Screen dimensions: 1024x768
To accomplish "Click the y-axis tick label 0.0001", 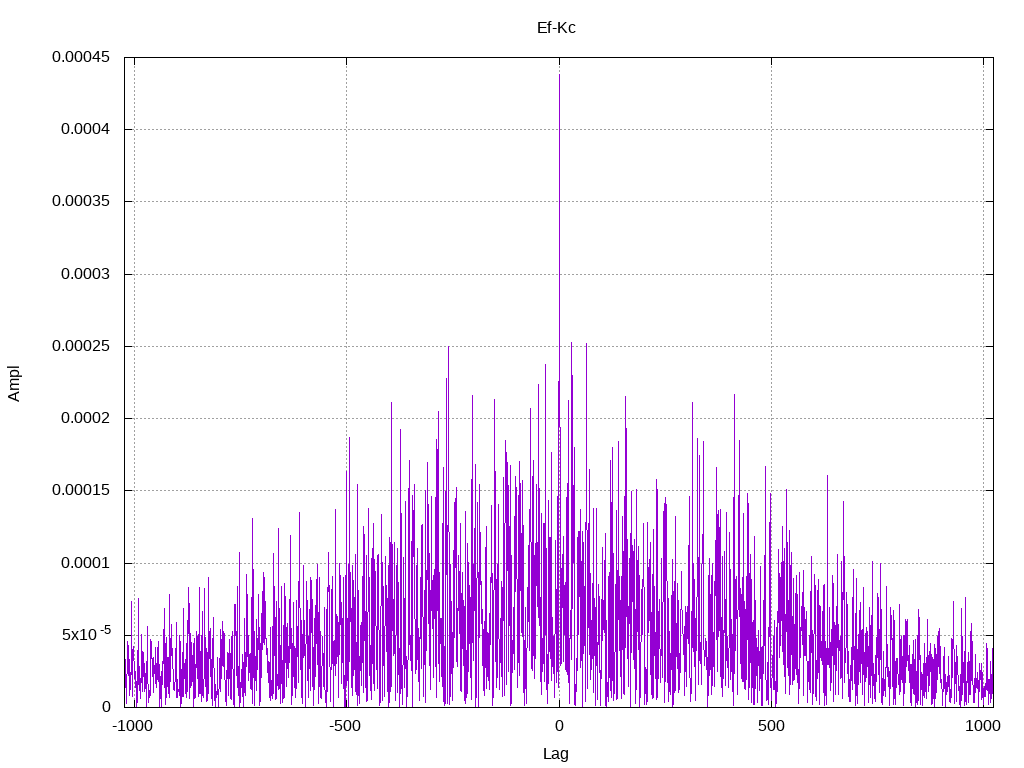I will pos(86,563).
